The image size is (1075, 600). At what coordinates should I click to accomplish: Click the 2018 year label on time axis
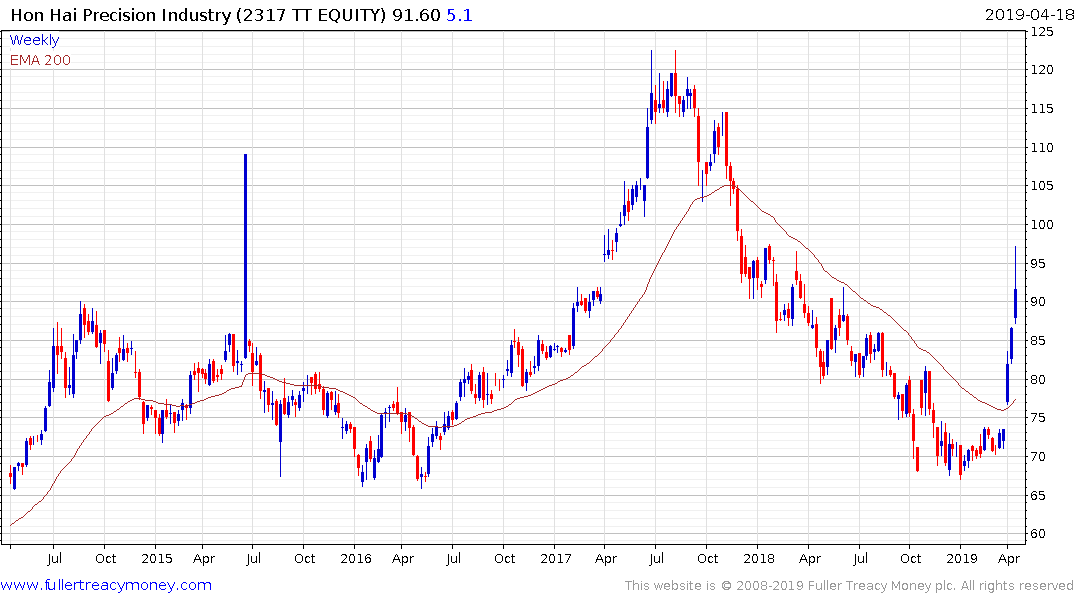(x=758, y=558)
